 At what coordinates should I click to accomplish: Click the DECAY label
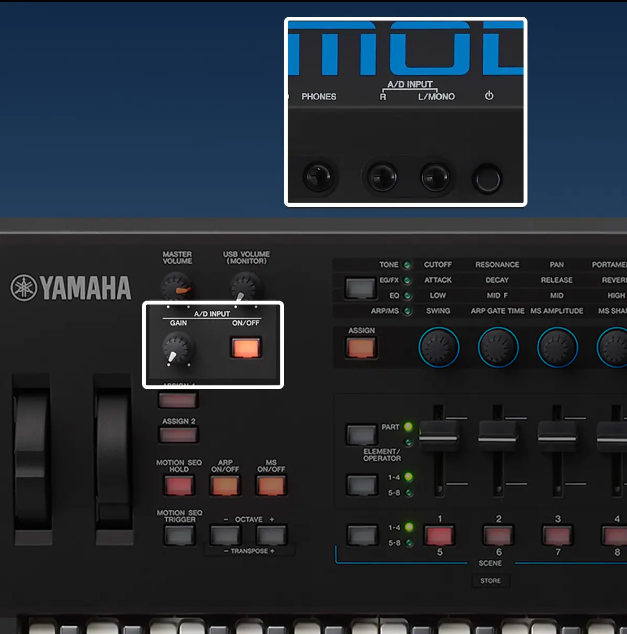tap(497, 280)
